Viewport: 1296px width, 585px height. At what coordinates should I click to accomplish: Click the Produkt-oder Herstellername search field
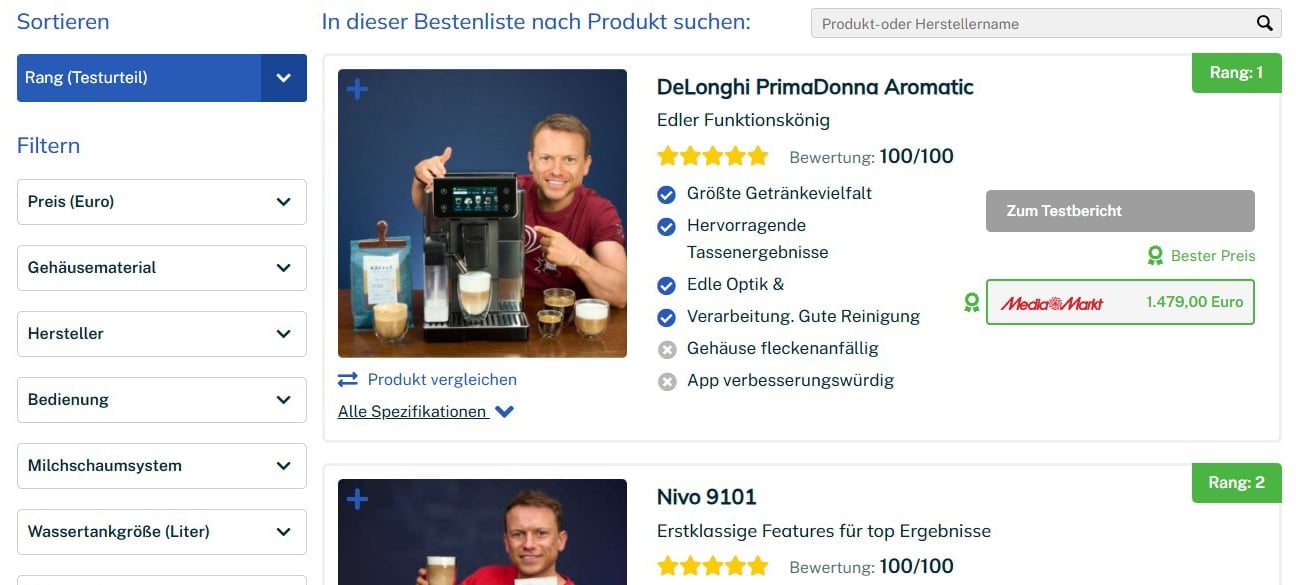coord(1033,23)
